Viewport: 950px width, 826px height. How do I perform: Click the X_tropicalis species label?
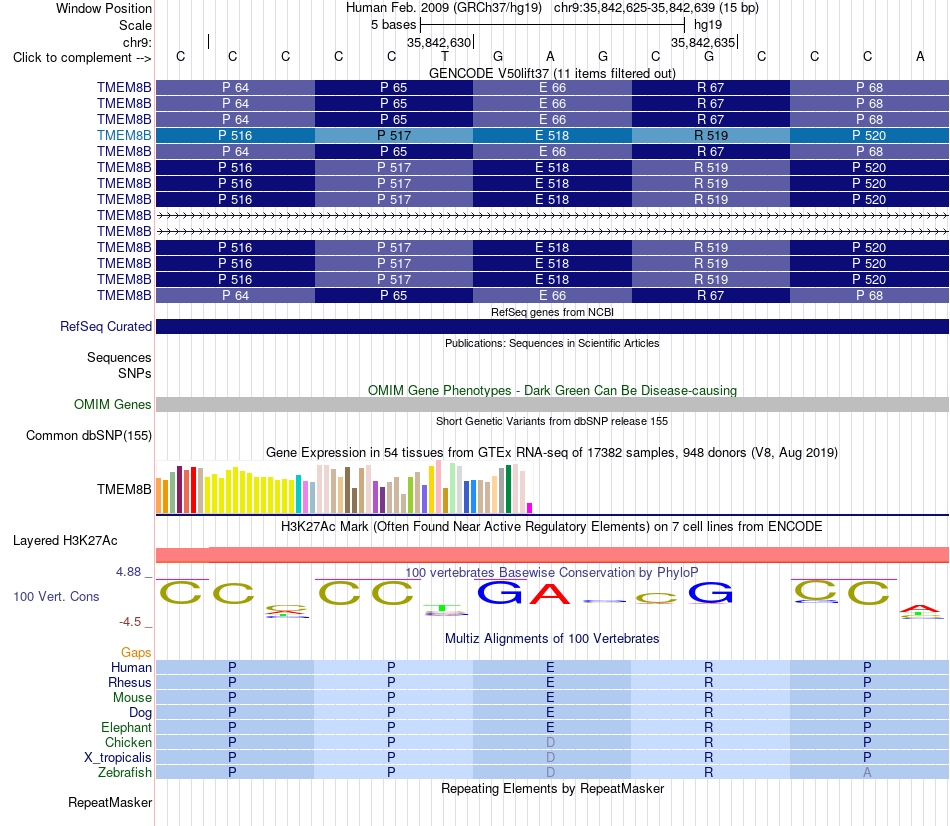pyautogui.click(x=118, y=758)
